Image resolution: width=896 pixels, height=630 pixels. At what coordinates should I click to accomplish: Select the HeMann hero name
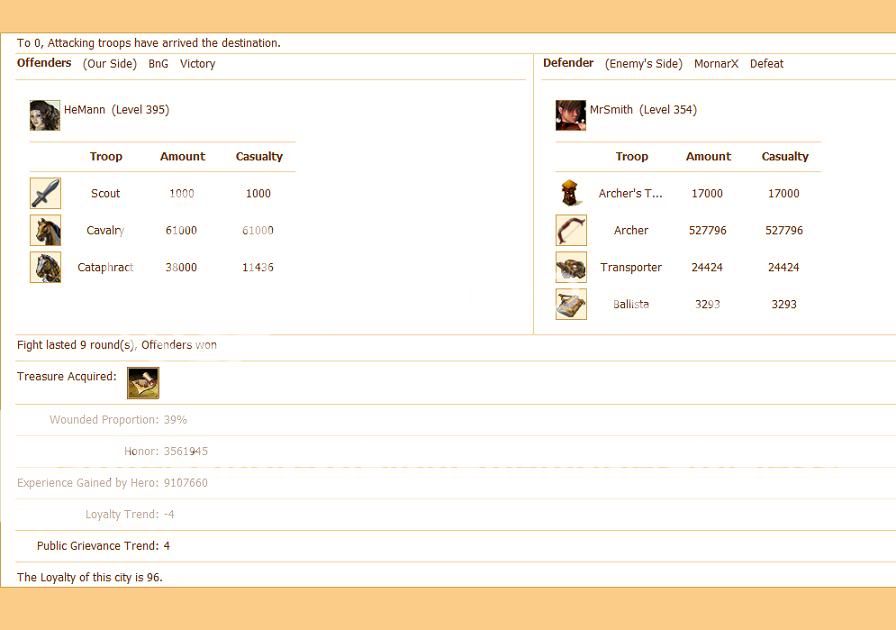[85, 110]
